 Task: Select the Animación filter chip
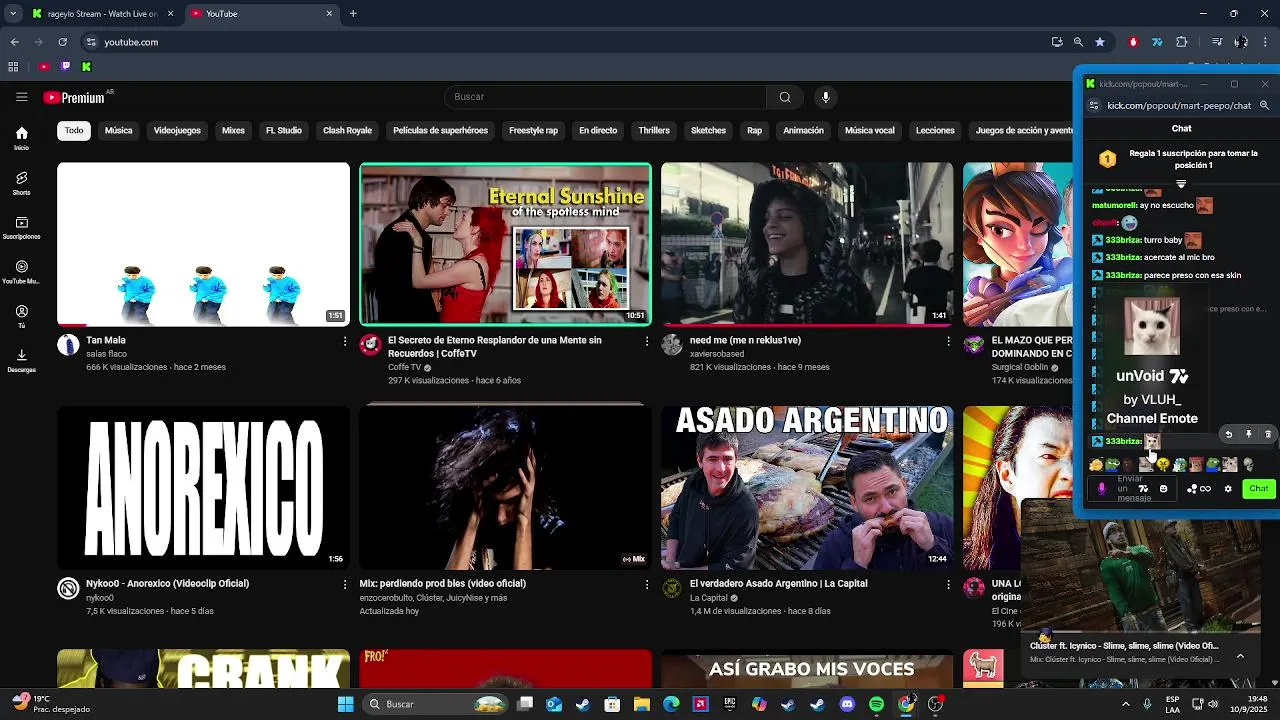[803, 130]
